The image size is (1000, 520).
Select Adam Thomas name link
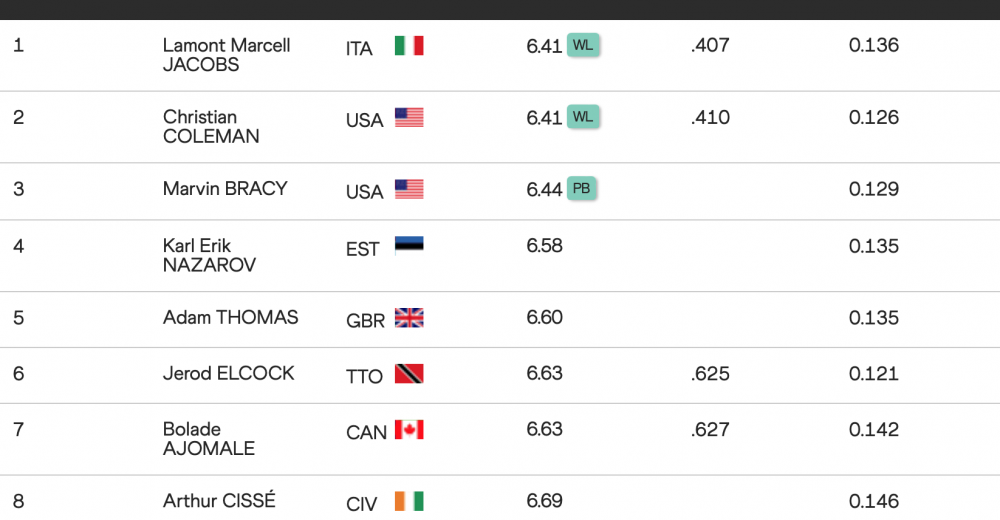230,318
